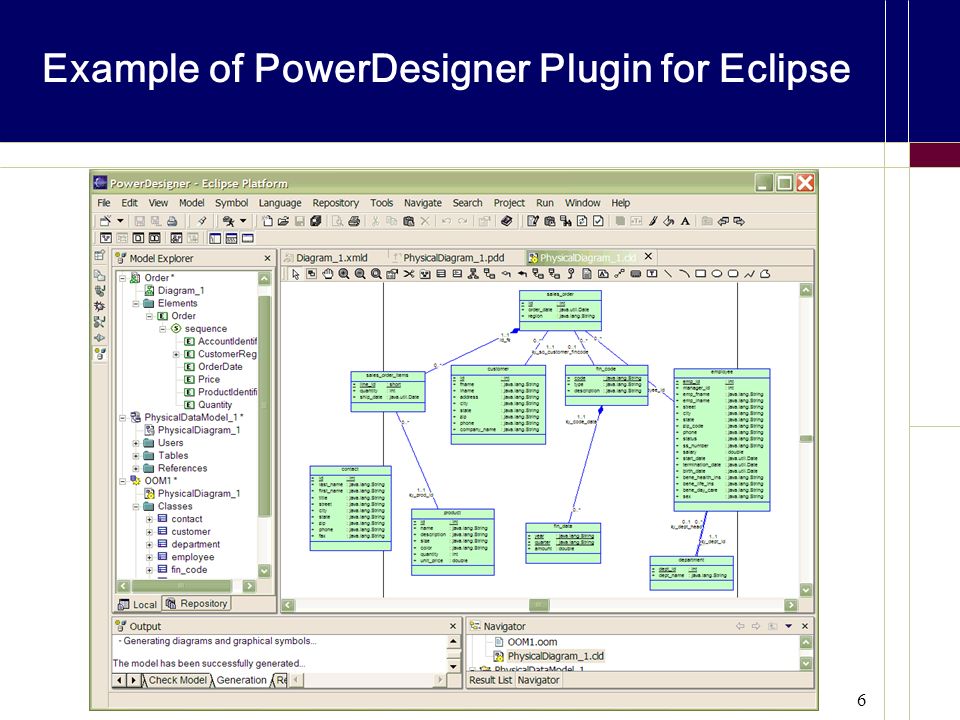Click the Paste clipboard toolbar icon

(408, 221)
